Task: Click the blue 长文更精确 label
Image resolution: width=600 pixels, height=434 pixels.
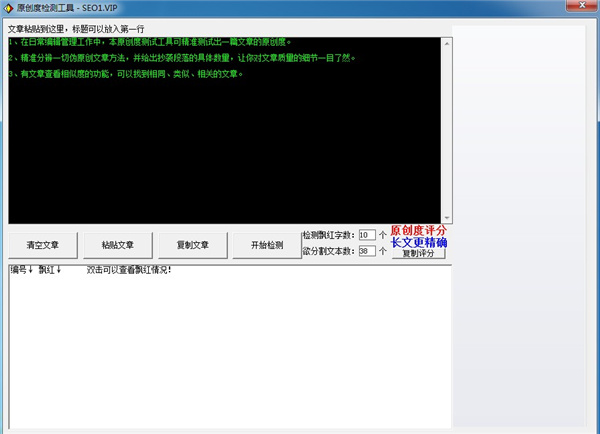Action: pyautogui.click(x=418, y=243)
